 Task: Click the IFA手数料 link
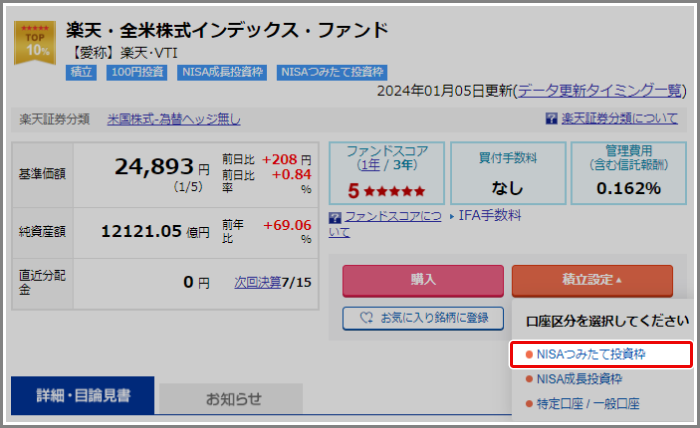[x=490, y=216]
